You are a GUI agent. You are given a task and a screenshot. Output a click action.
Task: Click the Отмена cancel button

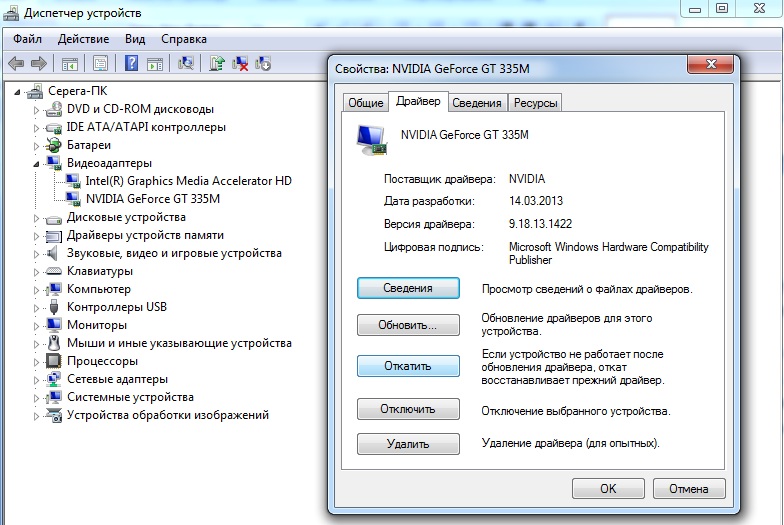pos(689,488)
